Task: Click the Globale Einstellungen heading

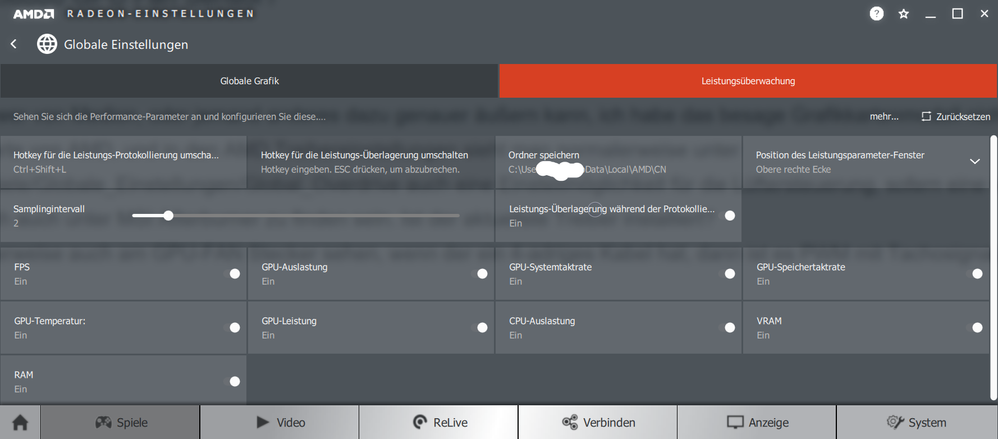Action: pos(126,45)
